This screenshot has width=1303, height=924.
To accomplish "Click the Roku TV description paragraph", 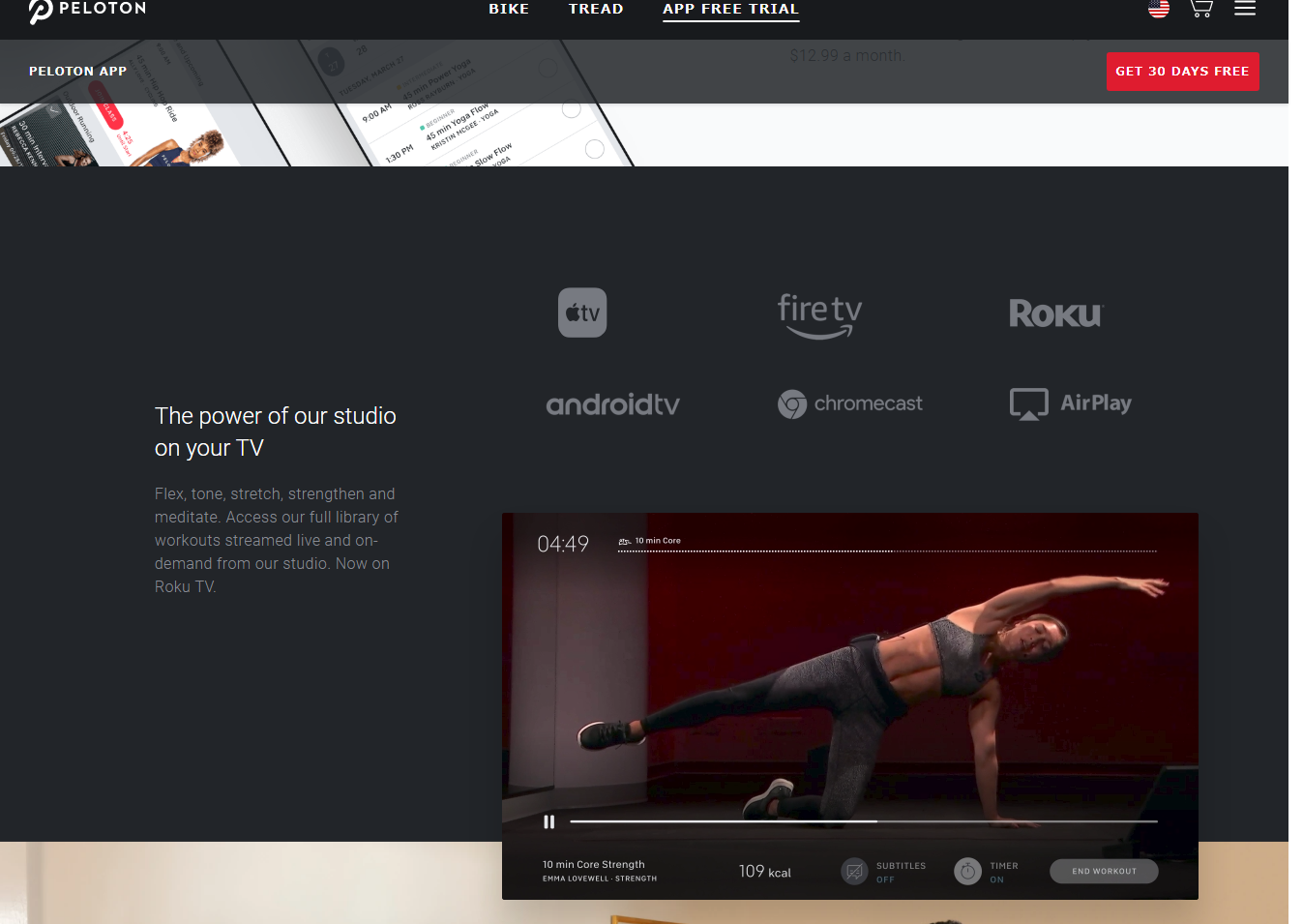I will (277, 540).
